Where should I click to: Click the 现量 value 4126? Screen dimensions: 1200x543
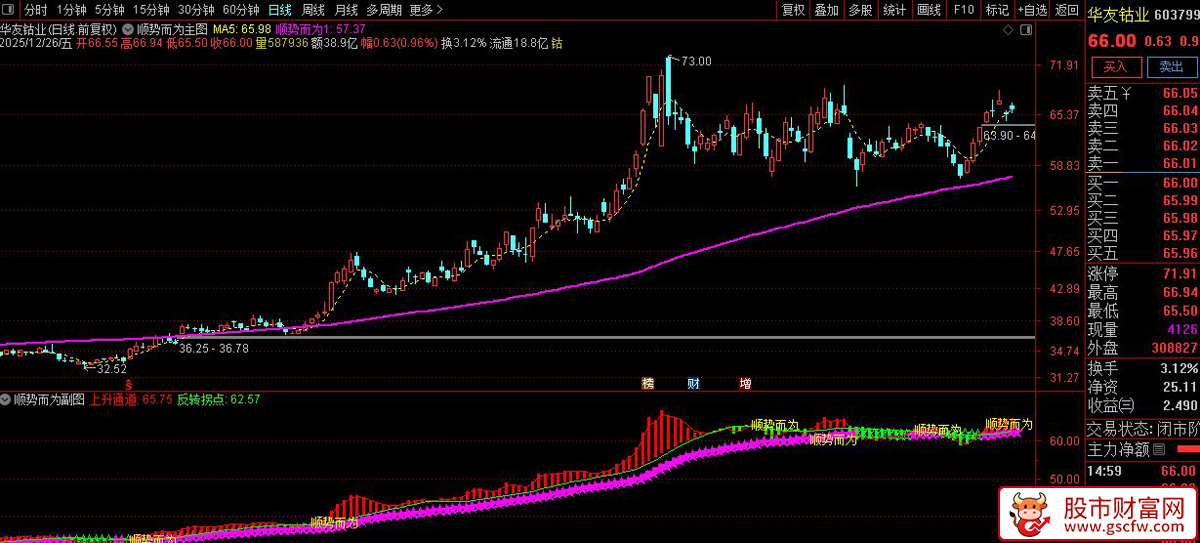pos(1182,329)
